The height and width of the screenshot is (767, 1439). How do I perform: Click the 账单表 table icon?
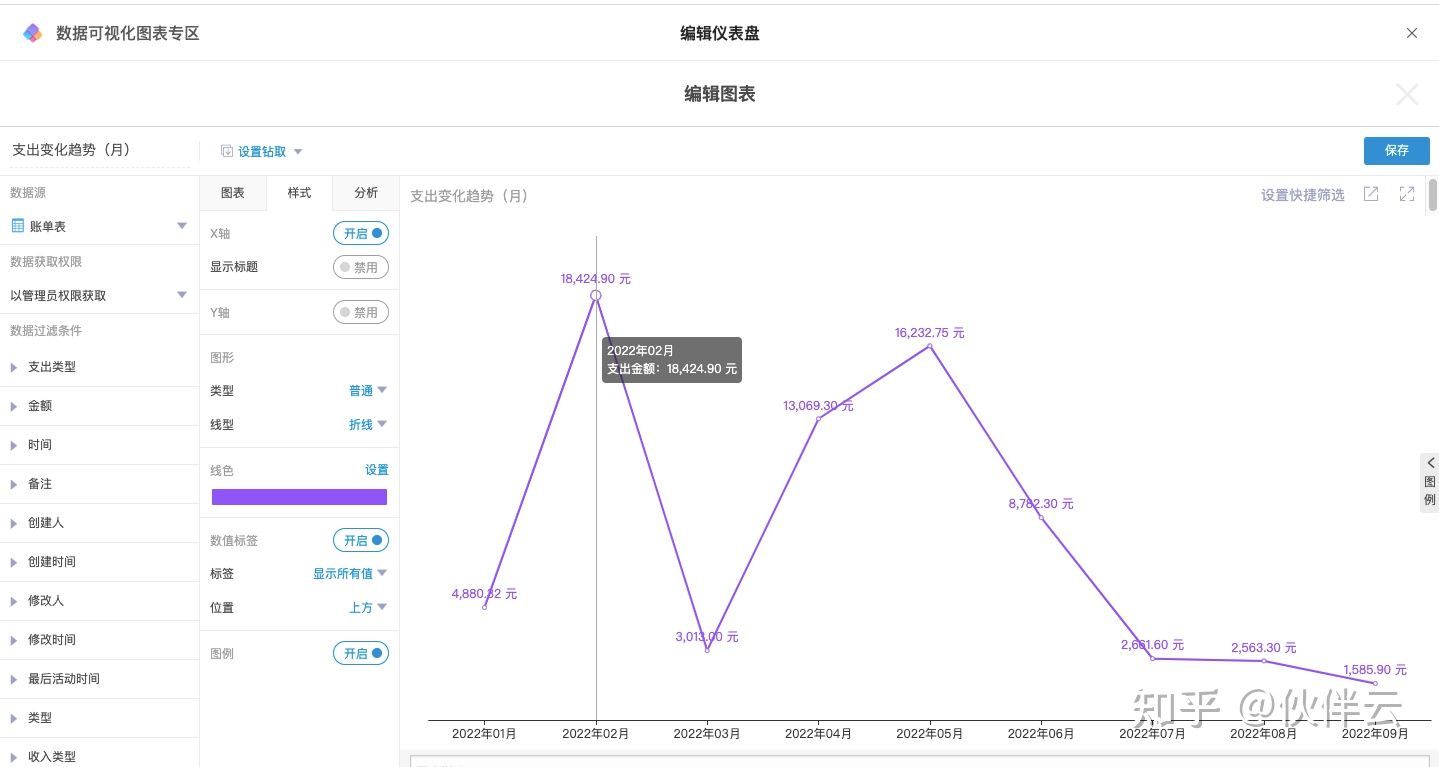point(17,226)
